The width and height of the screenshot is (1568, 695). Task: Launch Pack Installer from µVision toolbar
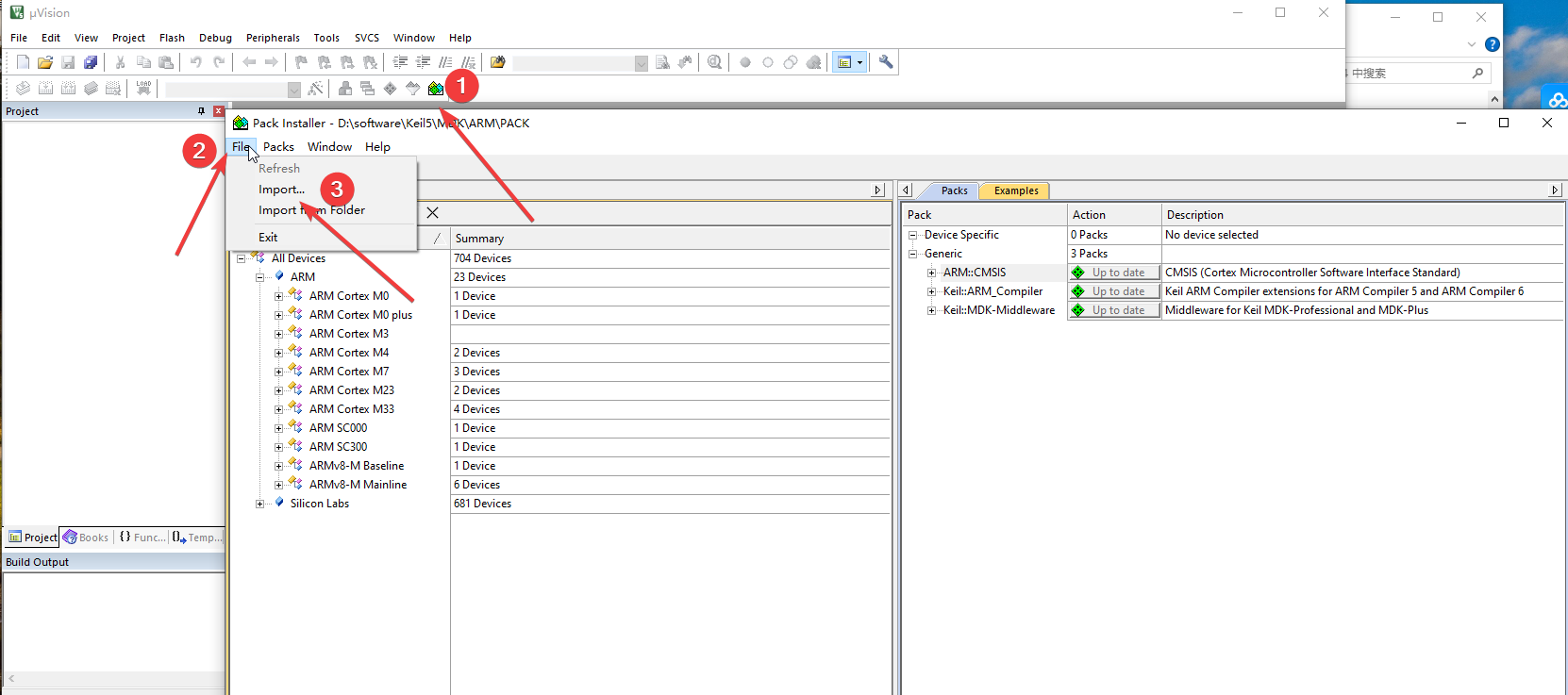pyautogui.click(x=435, y=89)
